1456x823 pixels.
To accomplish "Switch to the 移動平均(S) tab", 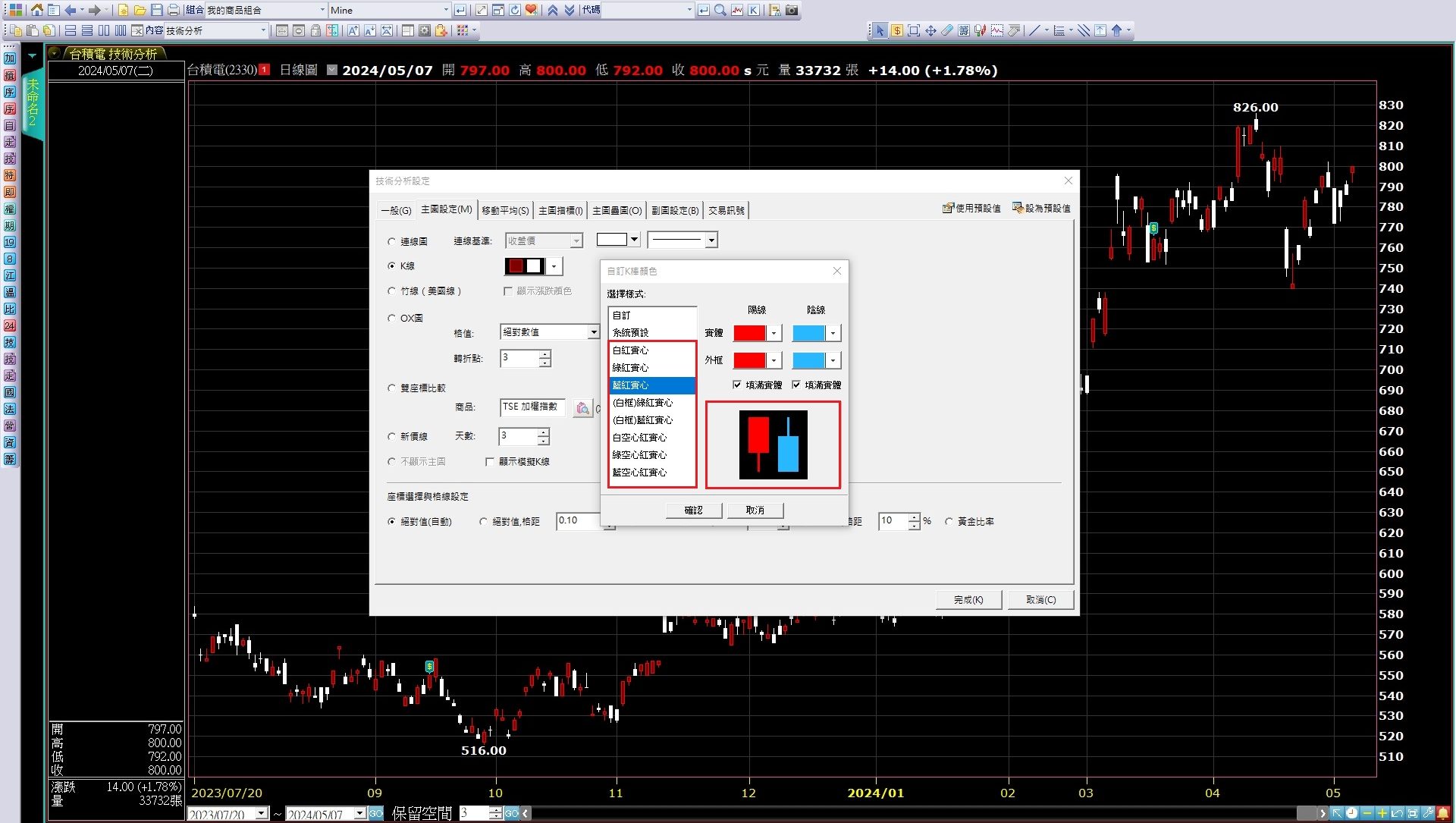I will point(505,210).
